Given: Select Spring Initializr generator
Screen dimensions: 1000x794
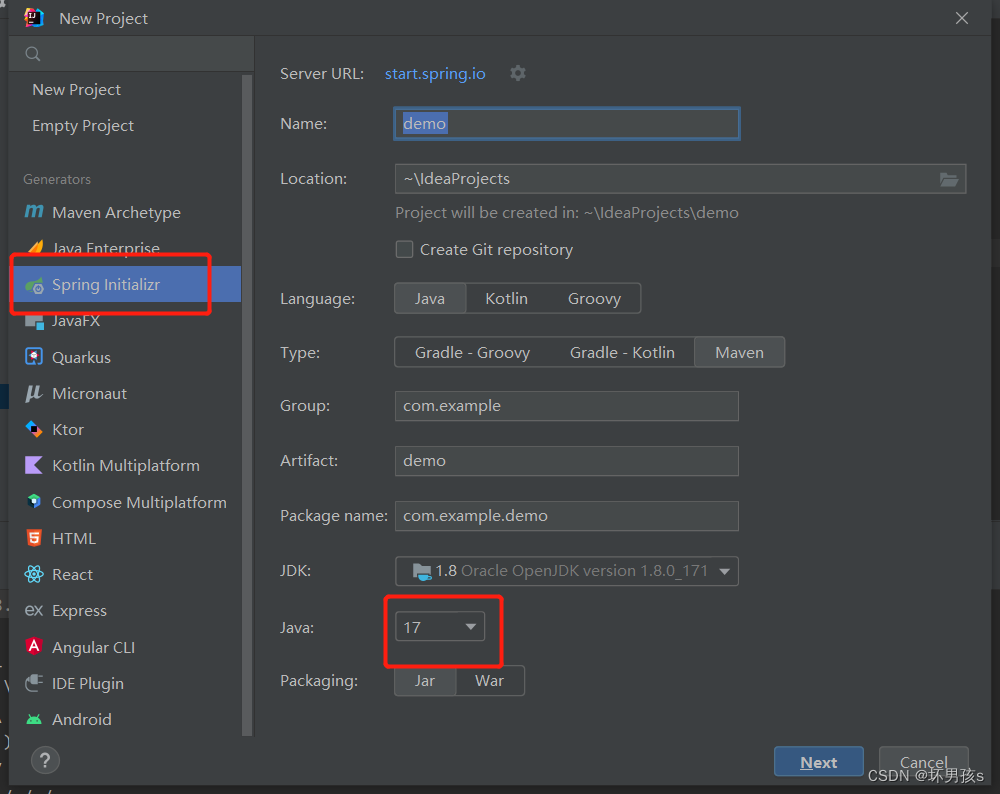Looking at the screenshot, I should [125, 284].
